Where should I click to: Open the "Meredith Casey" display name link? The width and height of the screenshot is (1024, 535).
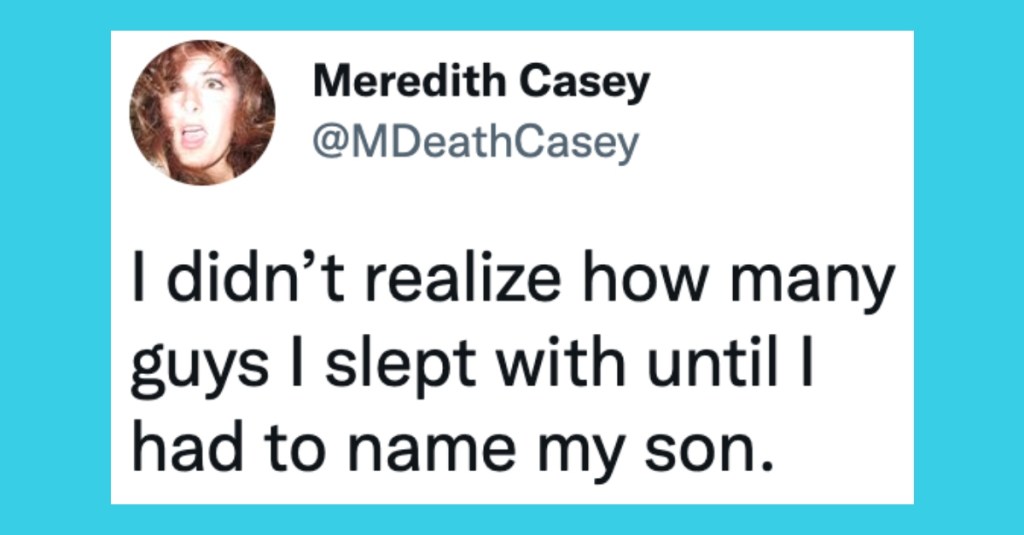pyautogui.click(x=481, y=84)
